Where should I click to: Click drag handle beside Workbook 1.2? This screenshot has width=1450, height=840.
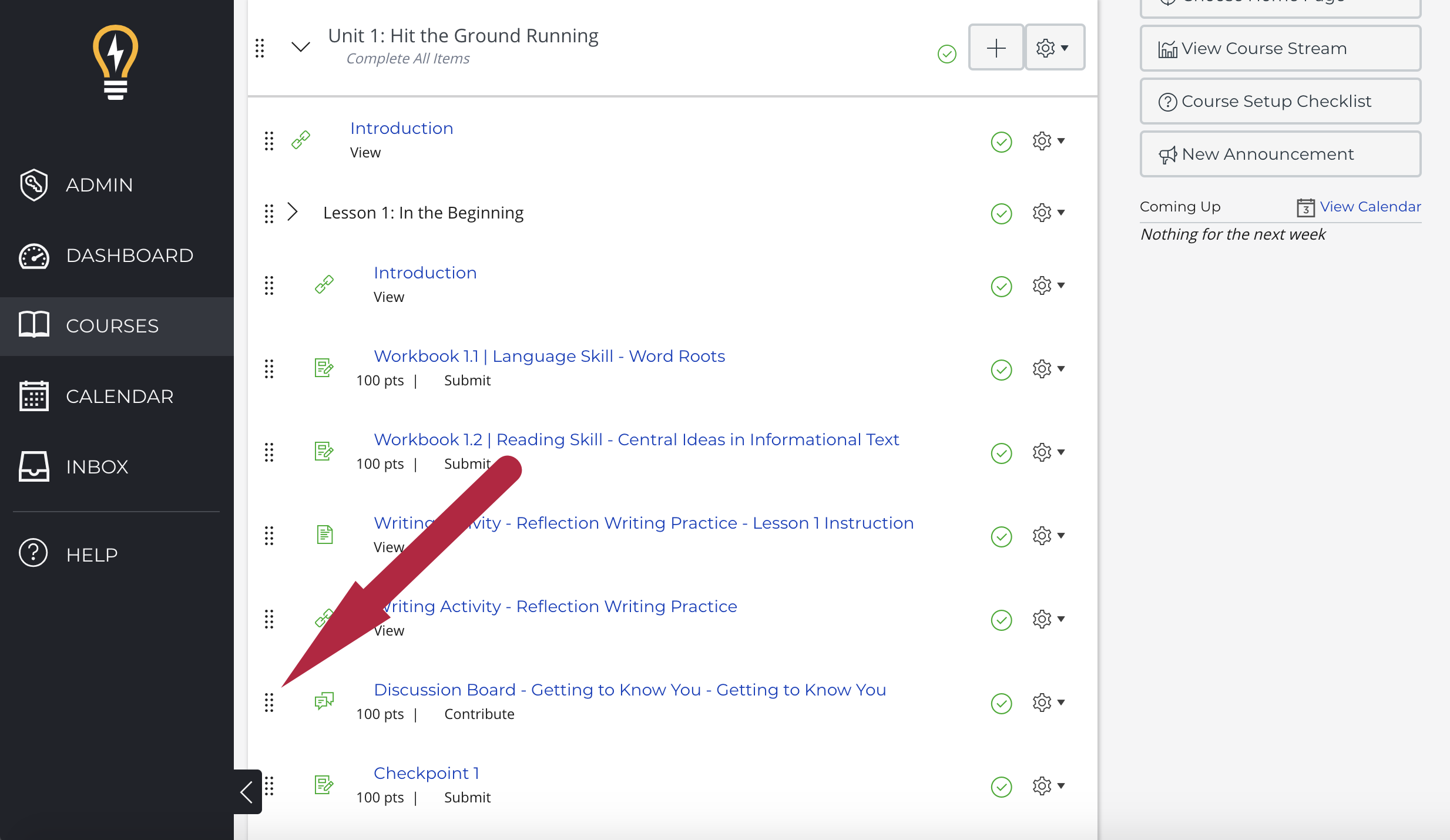269,452
